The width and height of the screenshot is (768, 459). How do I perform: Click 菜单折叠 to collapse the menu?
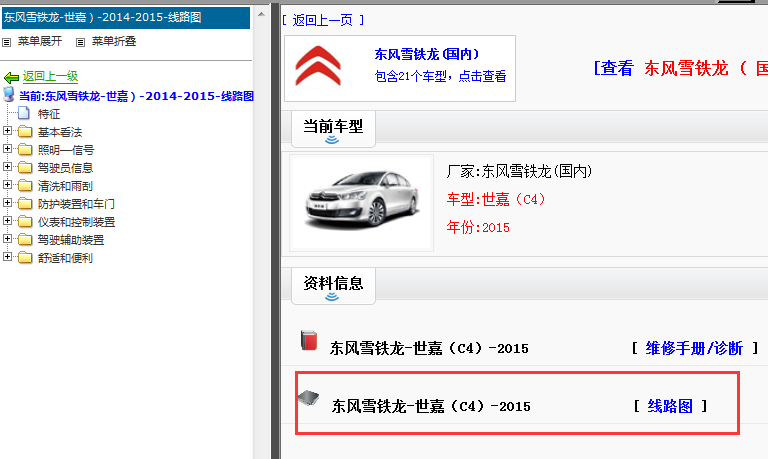[114, 42]
